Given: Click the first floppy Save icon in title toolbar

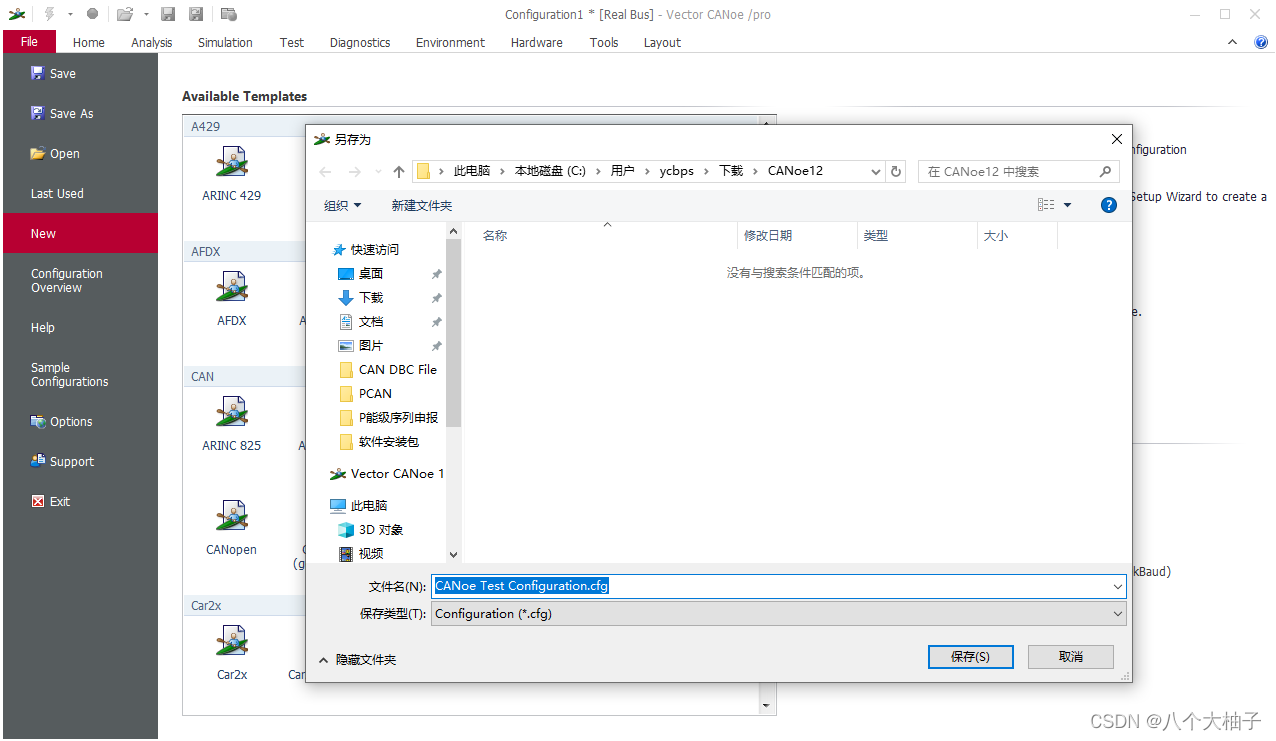Looking at the screenshot, I should [168, 14].
